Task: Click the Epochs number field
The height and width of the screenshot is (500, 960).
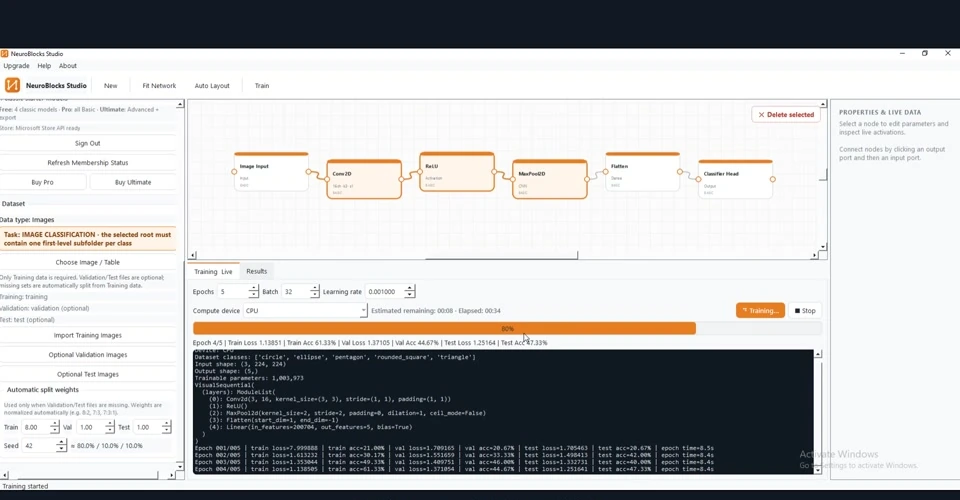Action: coord(233,292)
